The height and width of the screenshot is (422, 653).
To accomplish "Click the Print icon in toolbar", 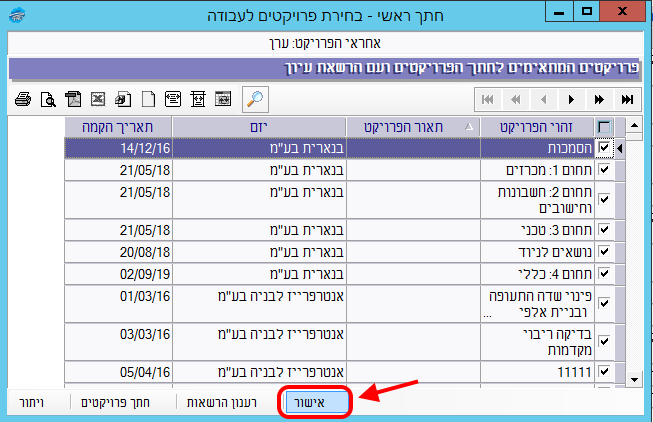I will click(25, 99).
